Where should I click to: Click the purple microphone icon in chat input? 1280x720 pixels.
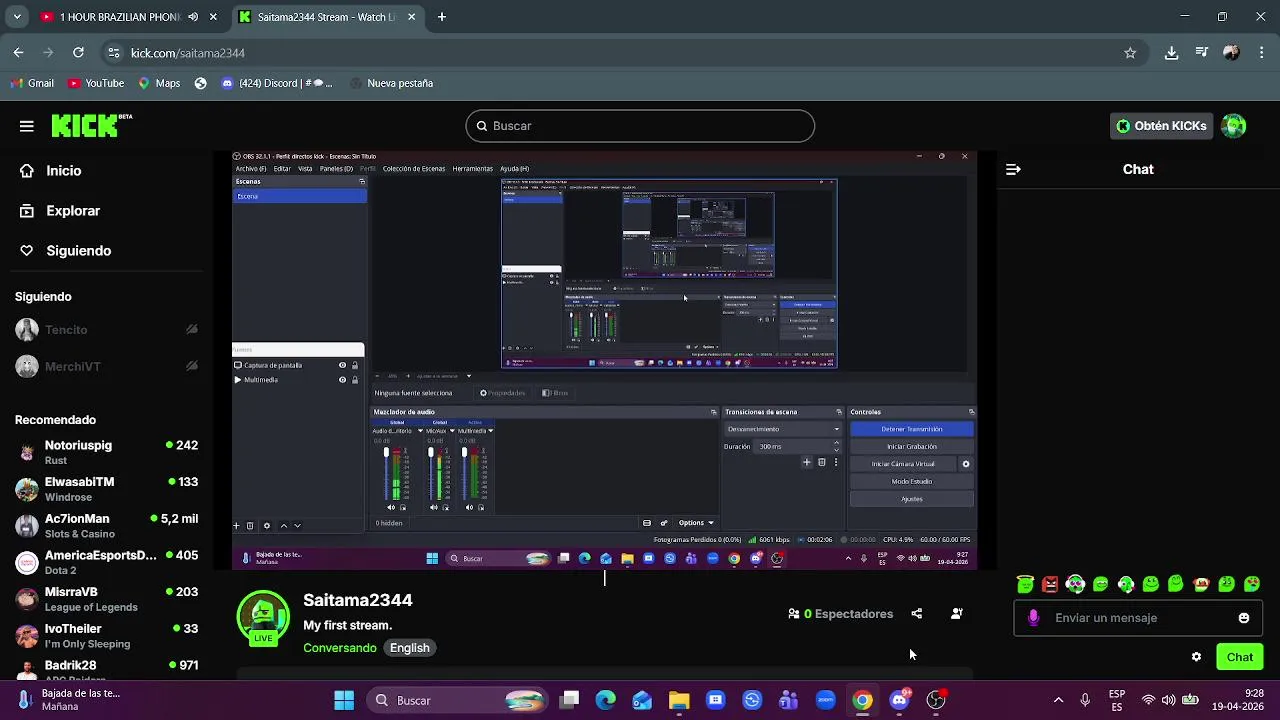(1033, 618)
